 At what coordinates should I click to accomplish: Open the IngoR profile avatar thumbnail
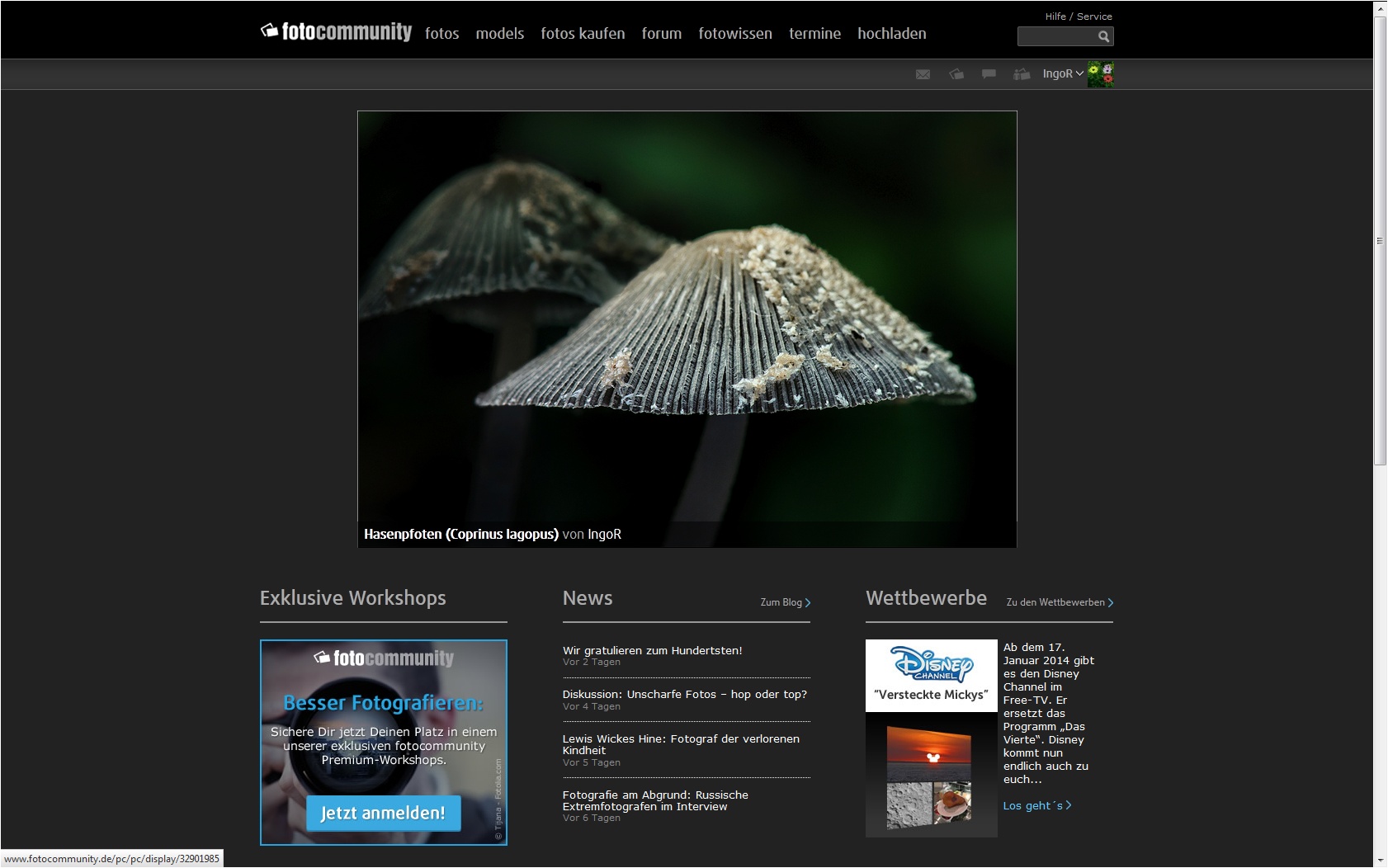pyautogui.click(x=1100, y=74)
